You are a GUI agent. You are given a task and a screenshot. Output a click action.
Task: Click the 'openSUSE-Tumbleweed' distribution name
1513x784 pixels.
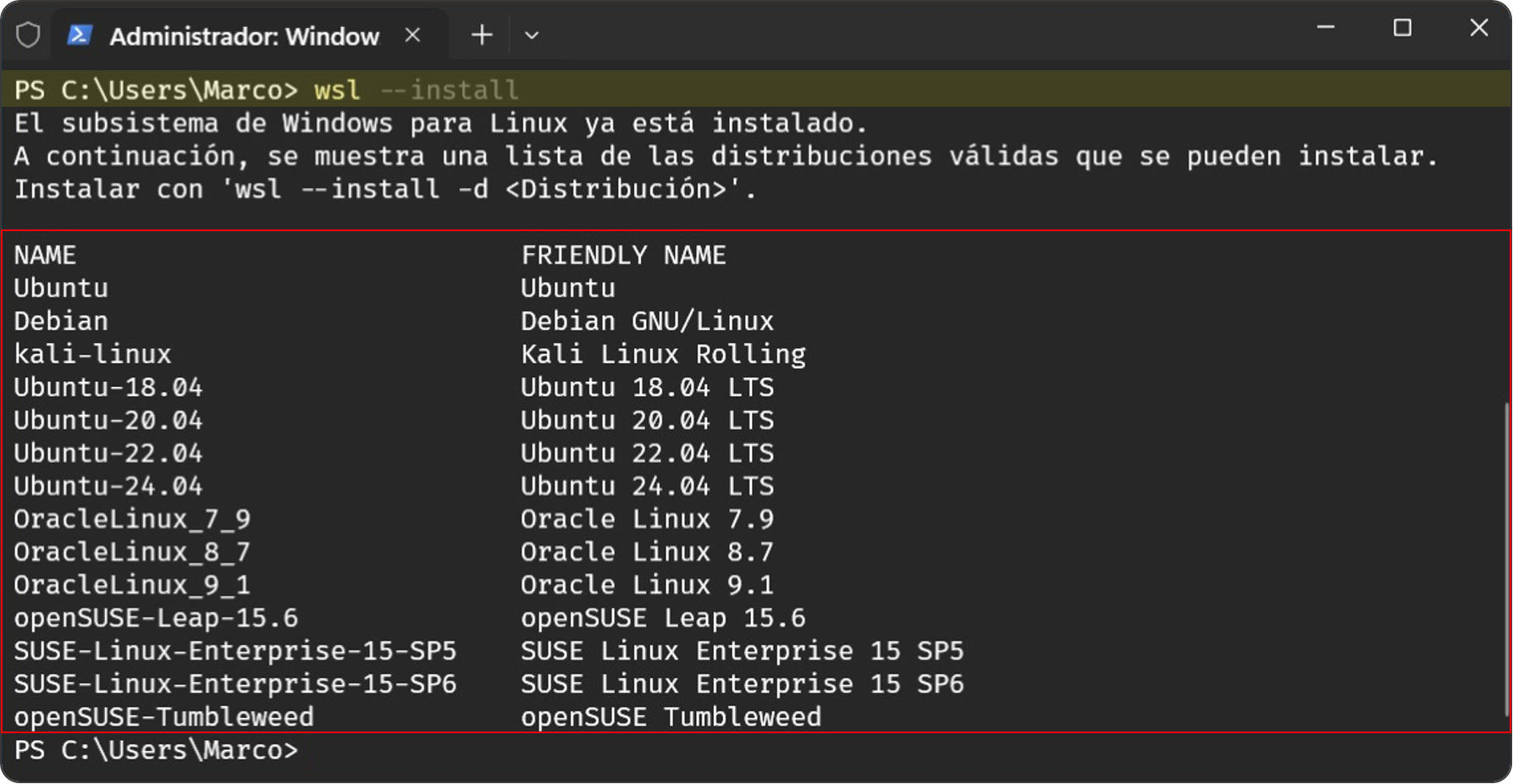click(163, 717)
